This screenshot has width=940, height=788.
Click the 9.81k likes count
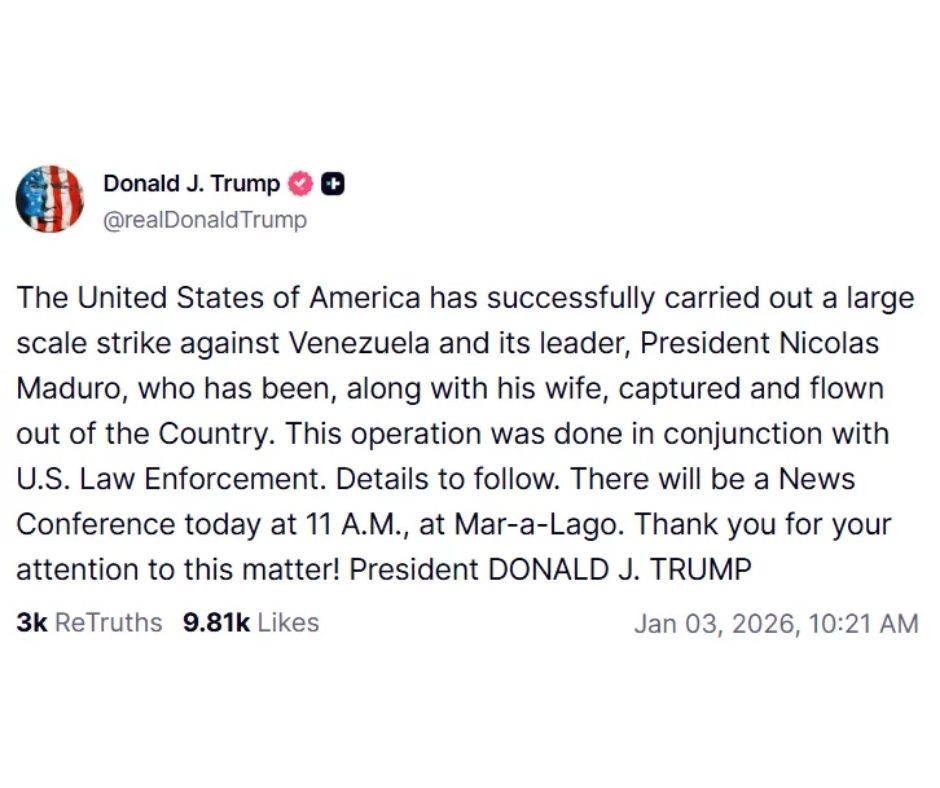pyautogui.click(x=216, y=623)
